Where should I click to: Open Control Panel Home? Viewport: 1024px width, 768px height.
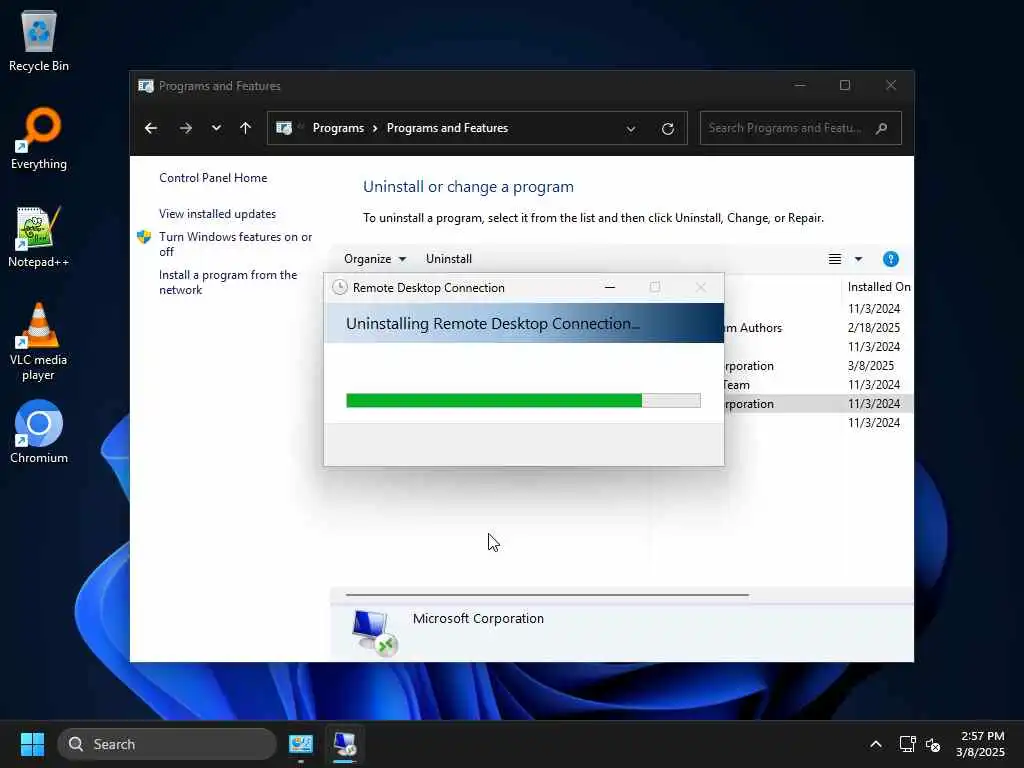tap(213, 178)
